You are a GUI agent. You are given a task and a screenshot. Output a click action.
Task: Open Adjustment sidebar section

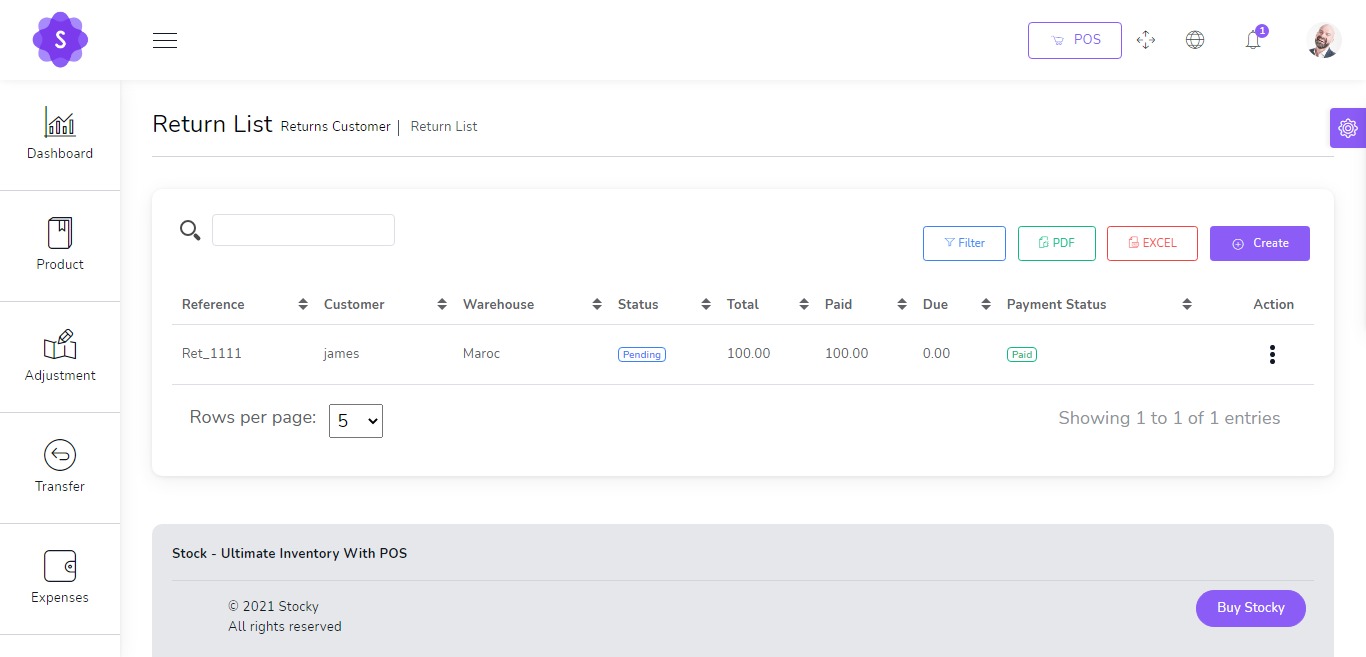[x=60, y=357]
